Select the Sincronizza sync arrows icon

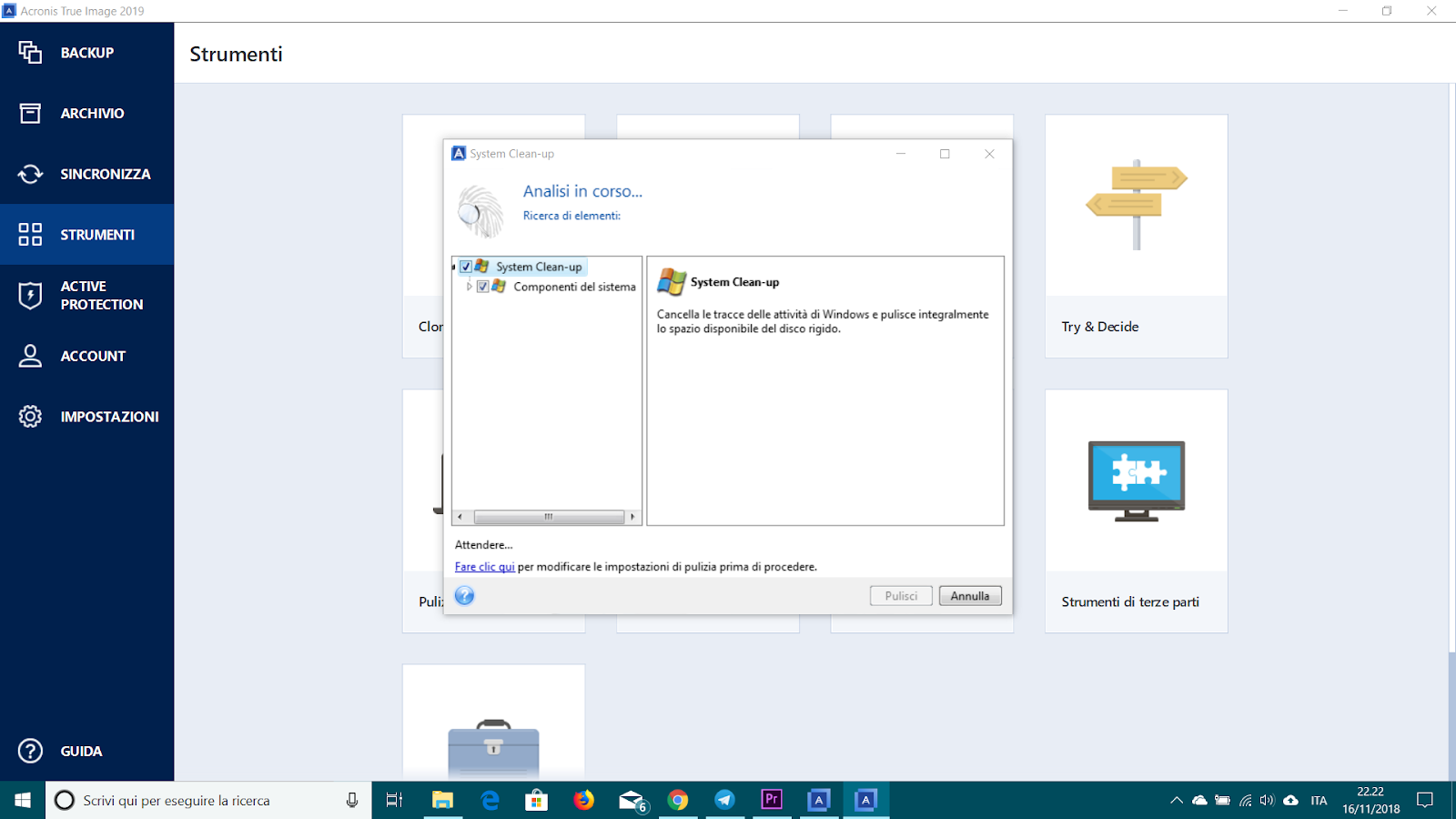tap(30, 174)
